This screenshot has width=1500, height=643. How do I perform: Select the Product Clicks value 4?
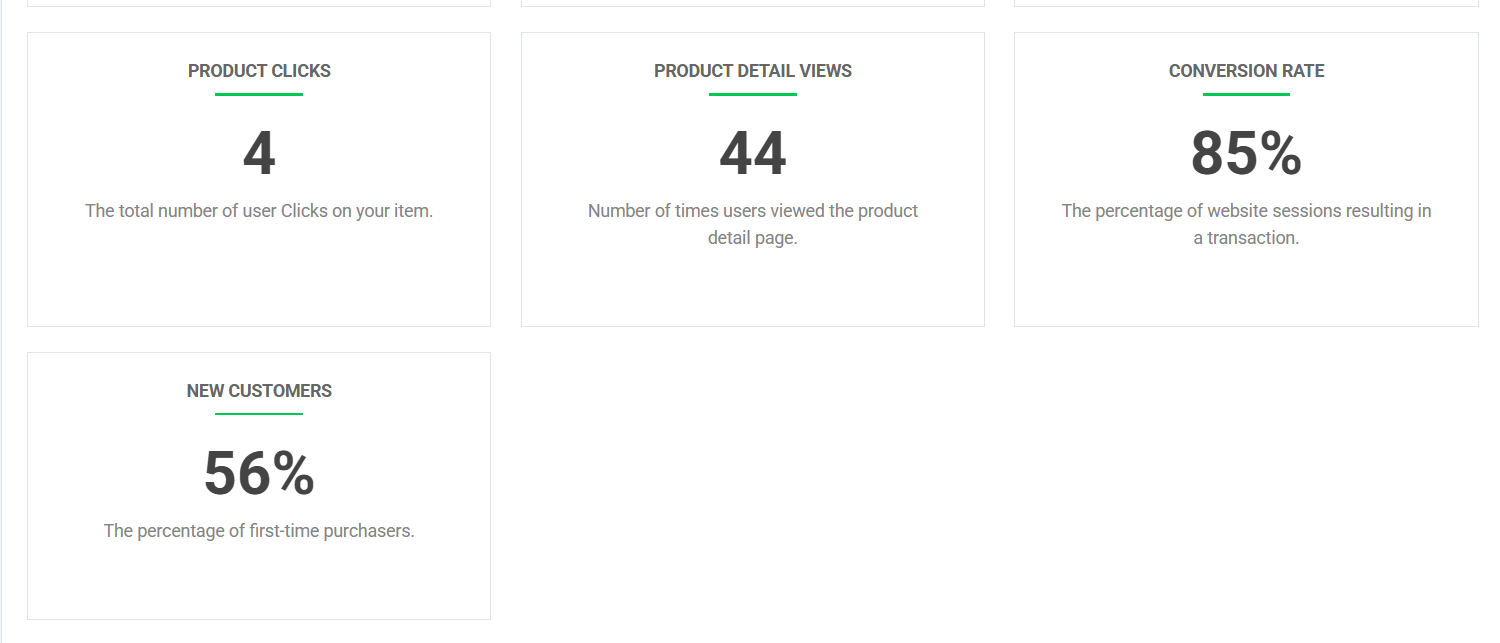(259, 154)
